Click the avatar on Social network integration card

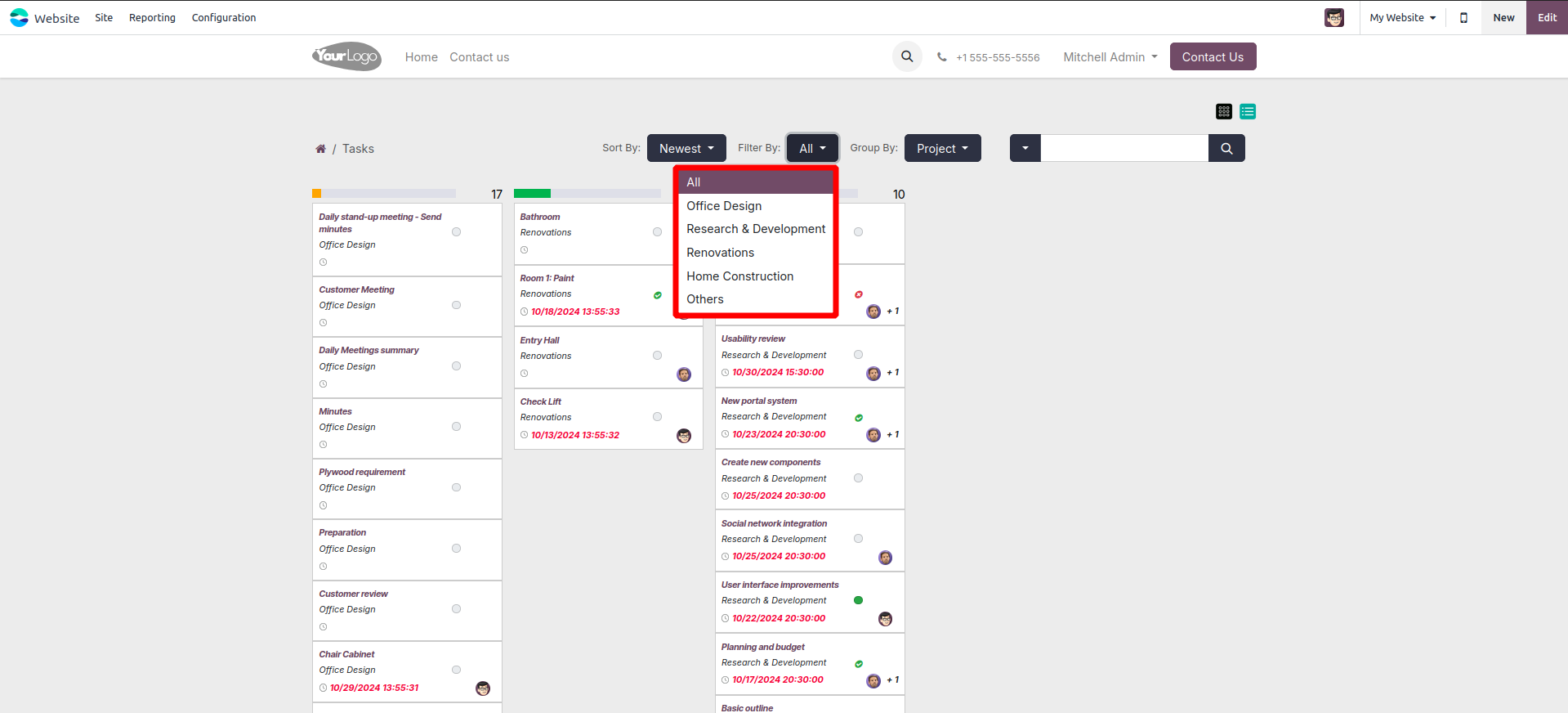coord(885,558)
